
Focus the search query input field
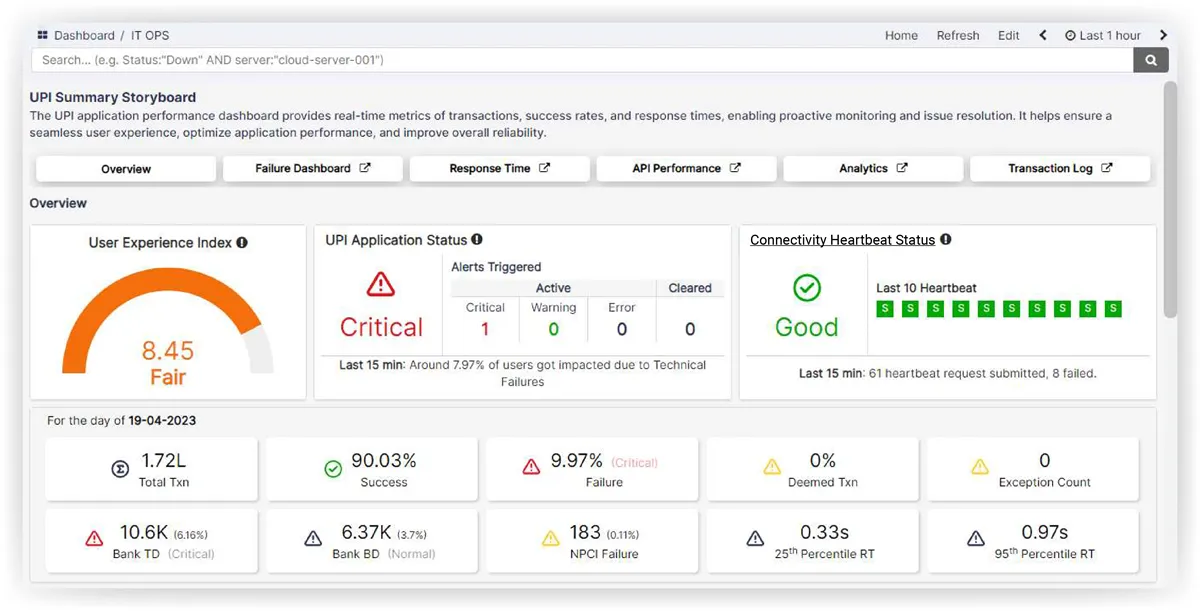click(583, 60)
